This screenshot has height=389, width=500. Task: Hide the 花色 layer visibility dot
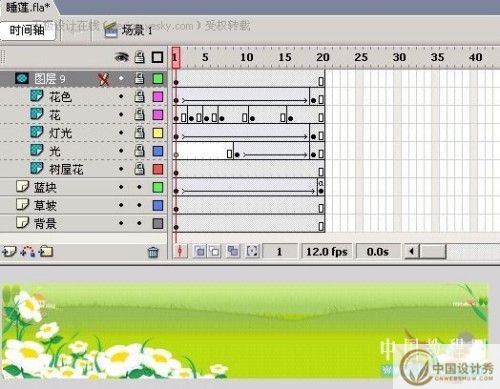pyautogui.click(x=121, y=97)
